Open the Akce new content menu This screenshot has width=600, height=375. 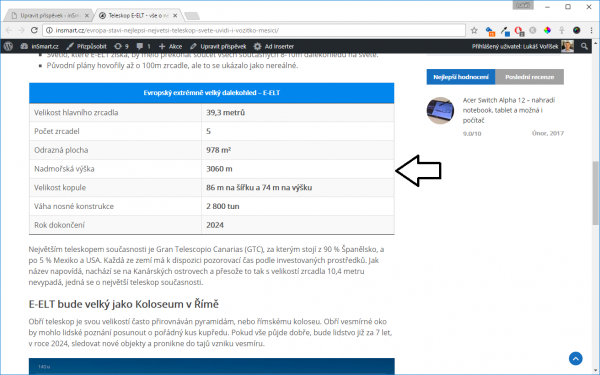click(x=170, y=46)
